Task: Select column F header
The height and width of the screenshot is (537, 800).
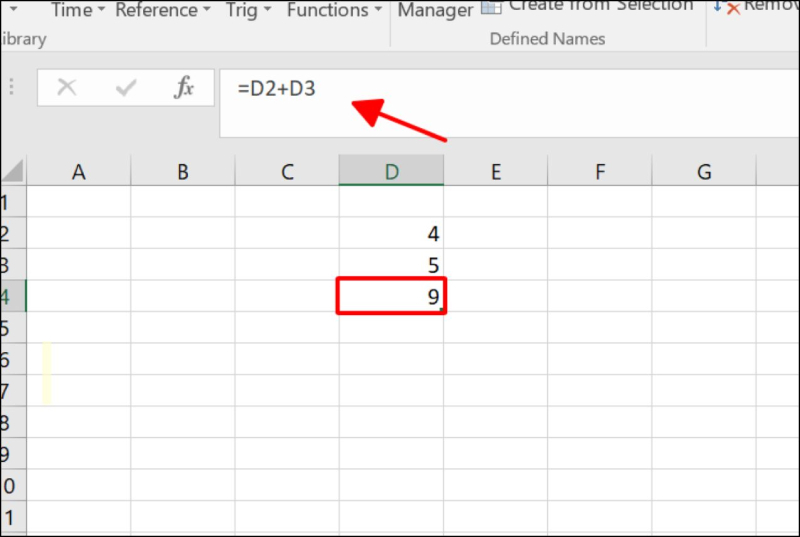Action: [599, 171]
